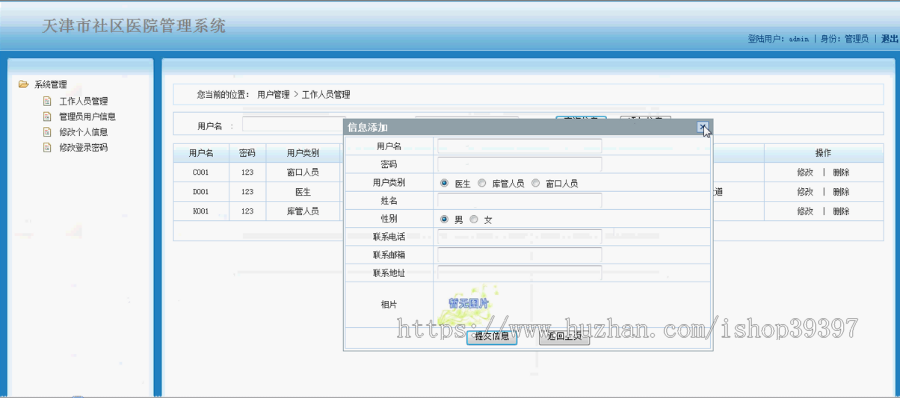This screenshot has width=900, height=398.
Task: Click the 操作 column header
Action: [824, 153]
